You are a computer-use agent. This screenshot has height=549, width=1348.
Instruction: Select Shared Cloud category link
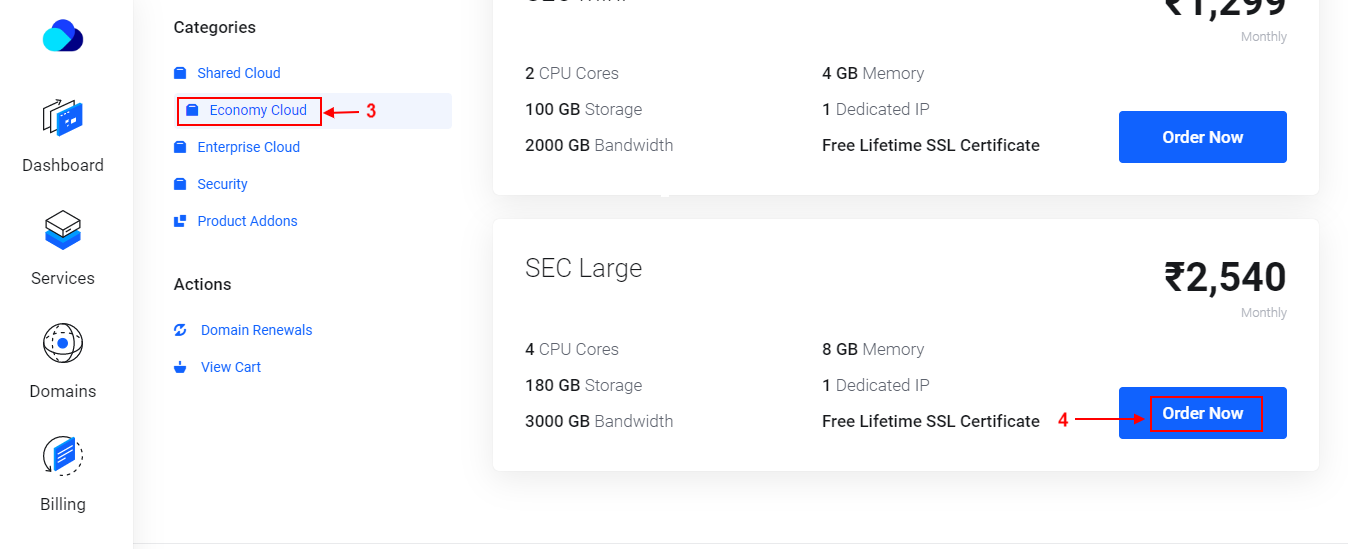pyautogui.click(x=238, y=73)
